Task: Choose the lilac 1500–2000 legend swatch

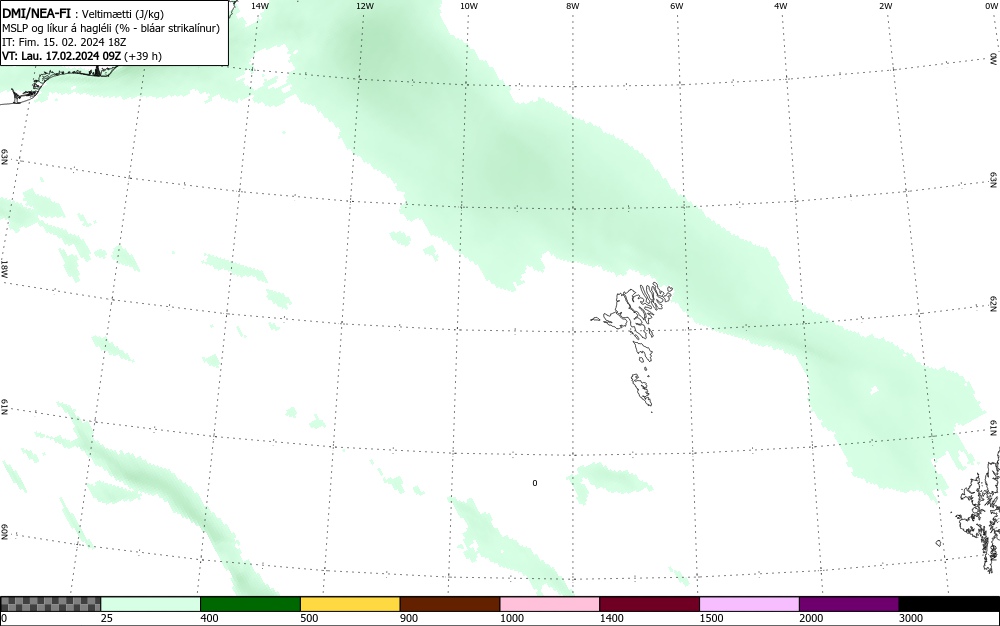Action: [749, 604]
